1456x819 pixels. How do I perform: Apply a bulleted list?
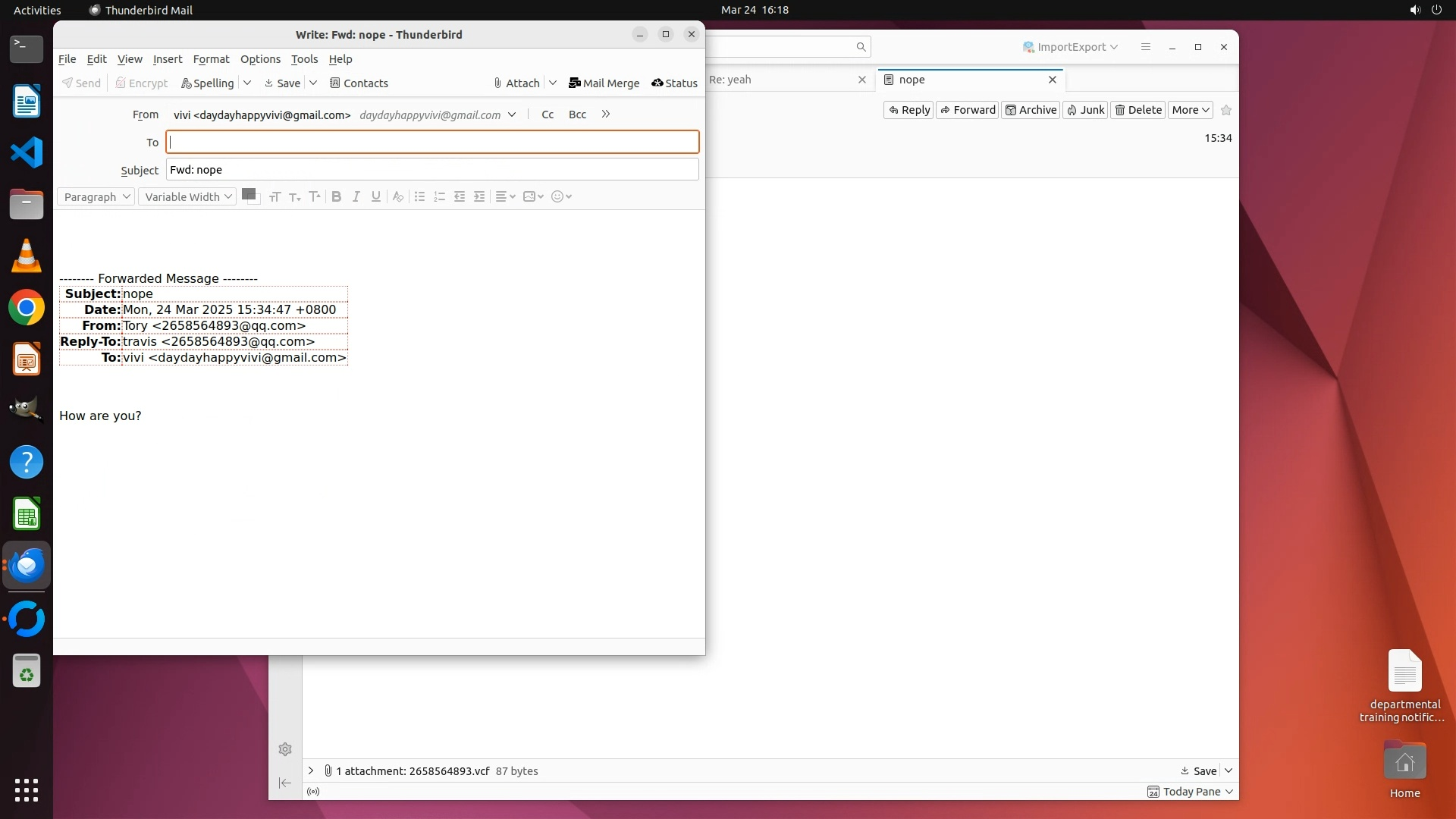[419, 196]
